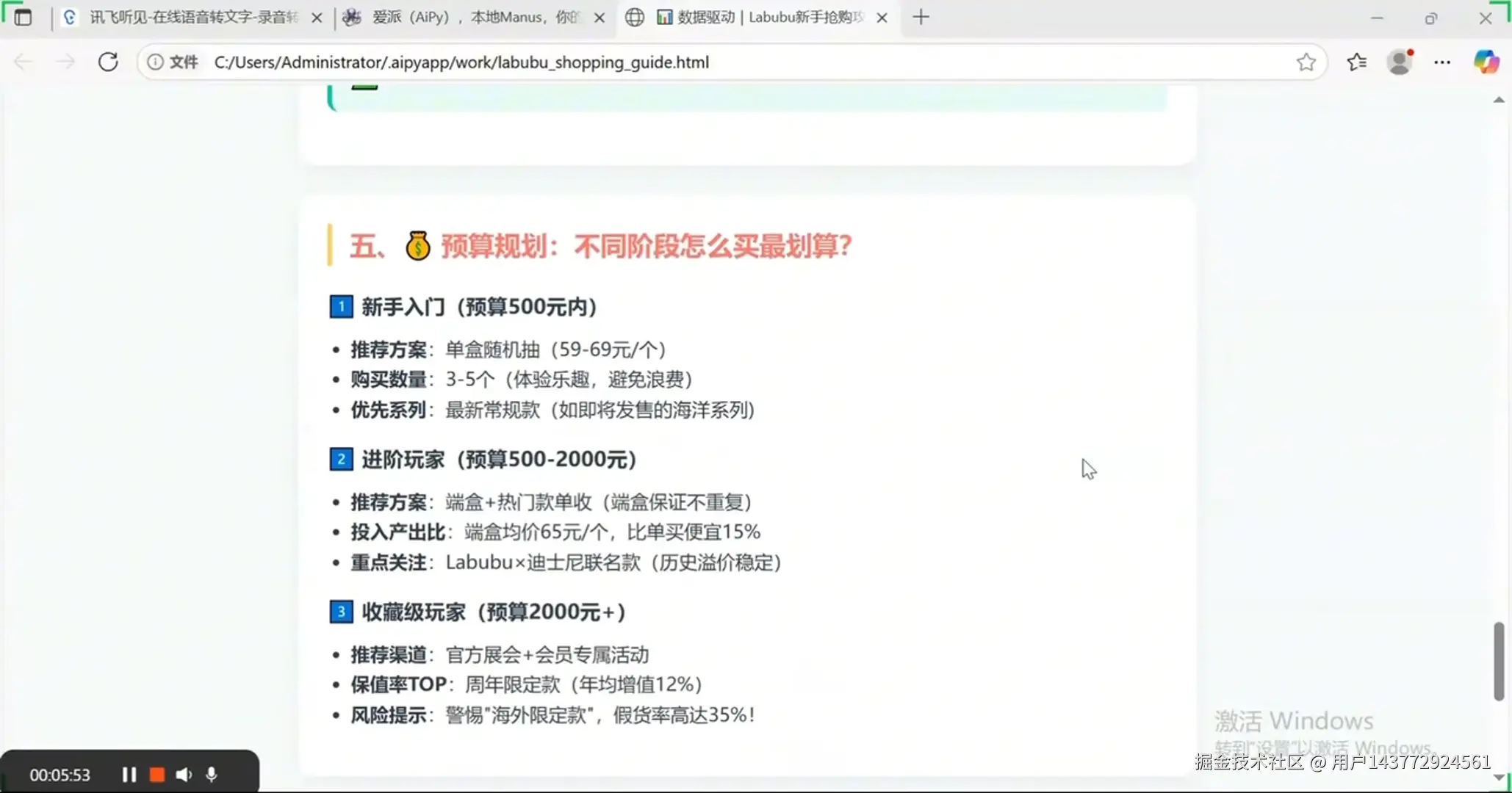Click the scroll down arrow
Viewport: 1512px width, 793px height.
(1499, 778)
